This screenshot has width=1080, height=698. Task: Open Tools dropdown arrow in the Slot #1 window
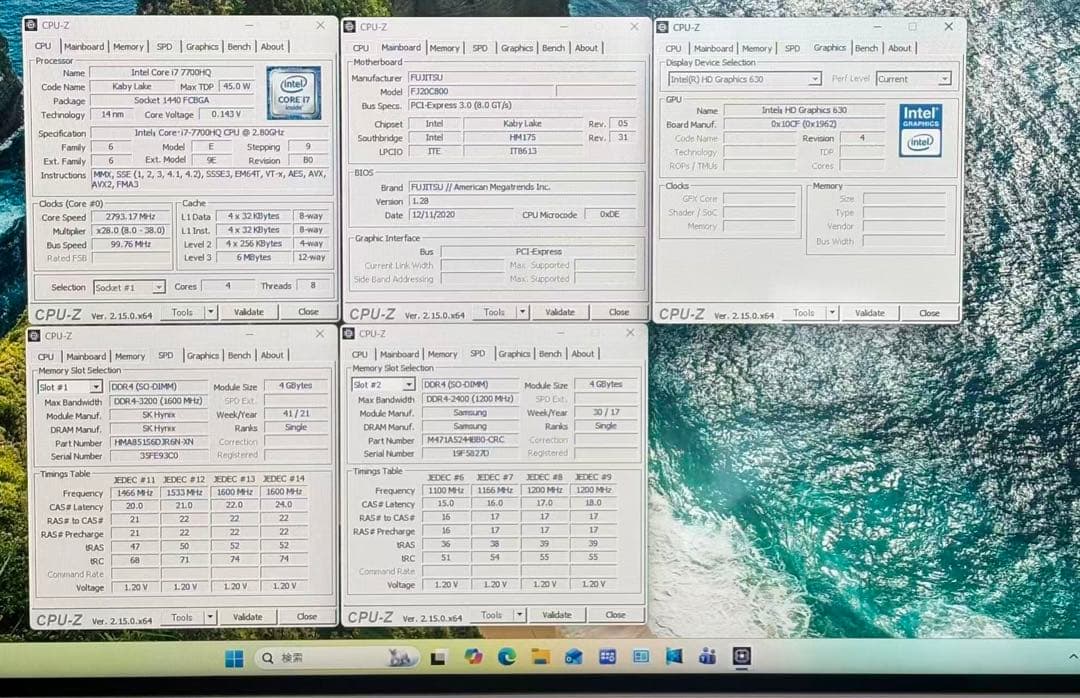[x=210, y=617]
